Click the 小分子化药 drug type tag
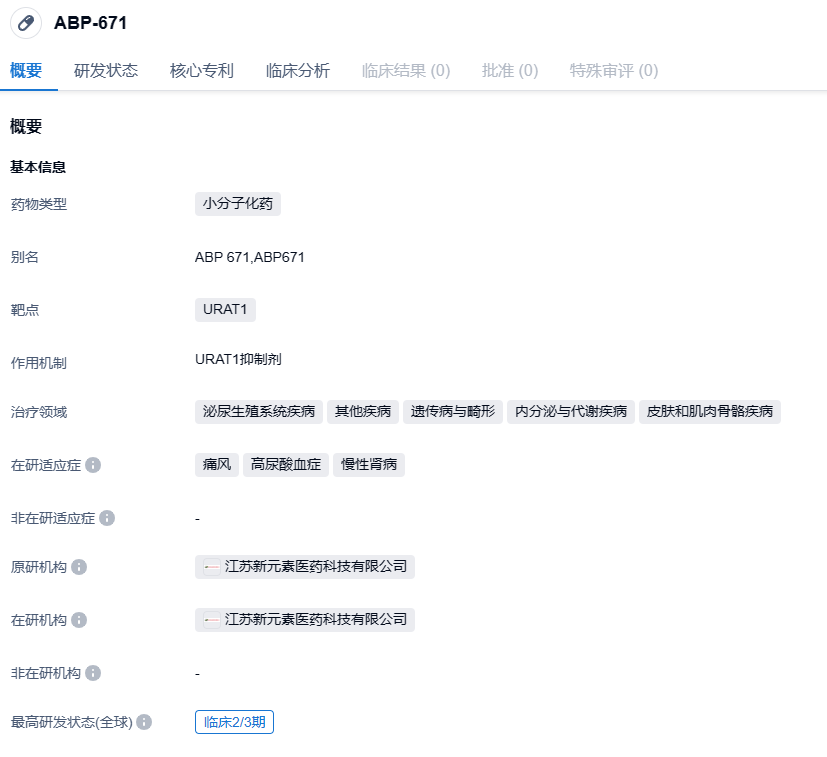This screenshot has width=827, height=757. (238, 204)
